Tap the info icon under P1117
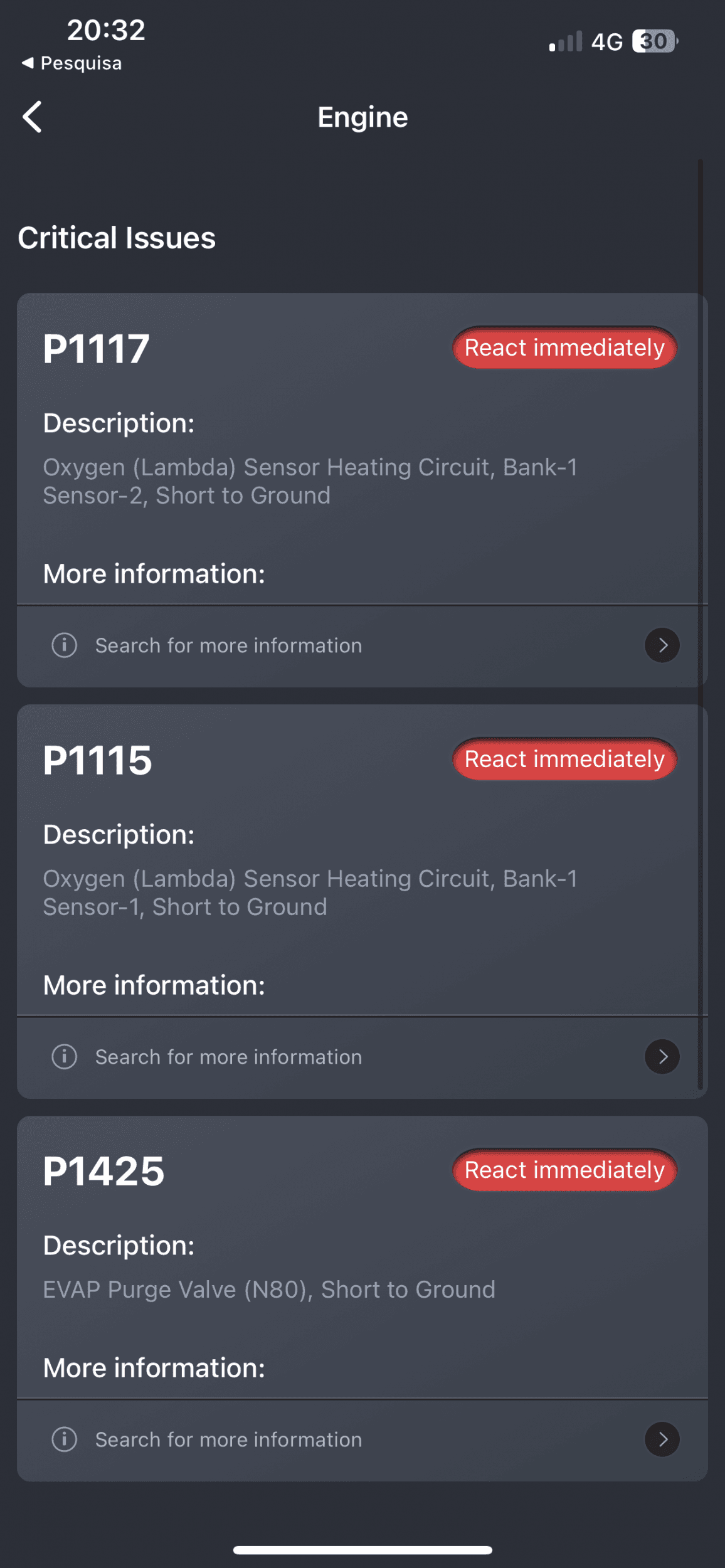 (x=64, y=645)
